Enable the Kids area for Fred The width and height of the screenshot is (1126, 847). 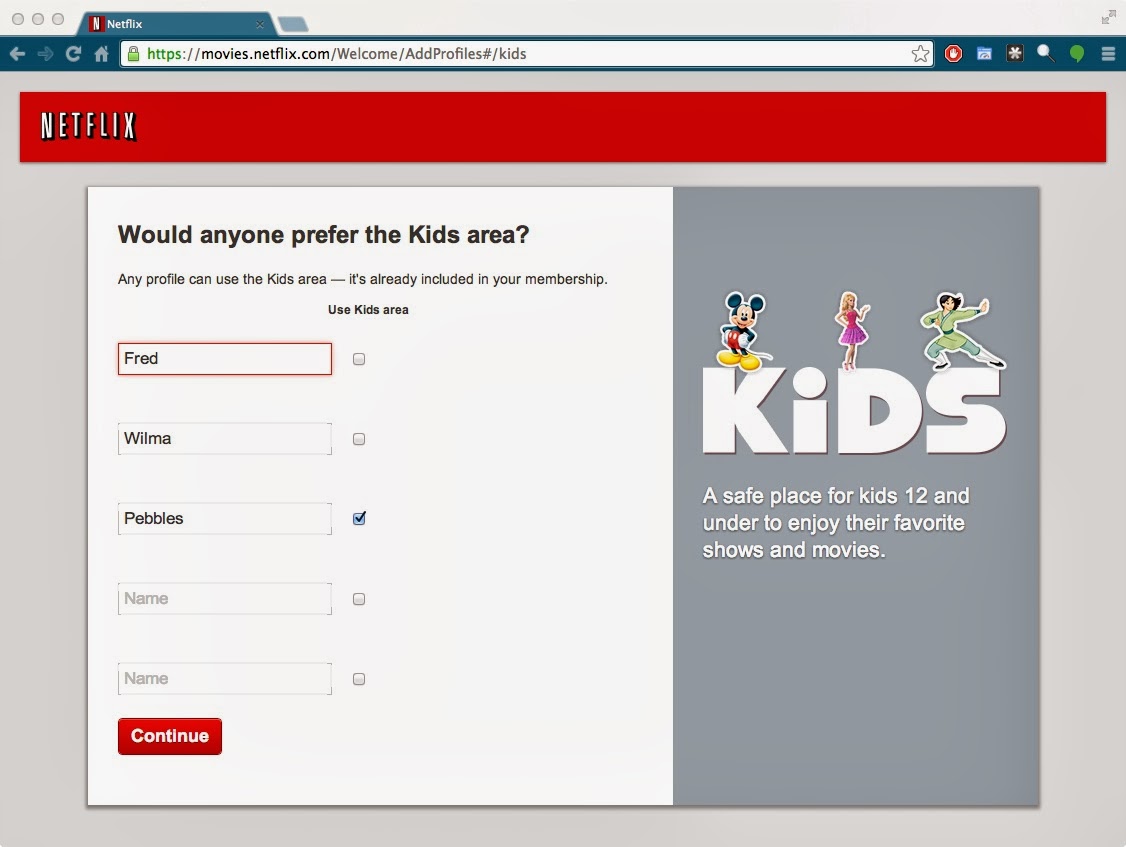(x=359, y=359)
